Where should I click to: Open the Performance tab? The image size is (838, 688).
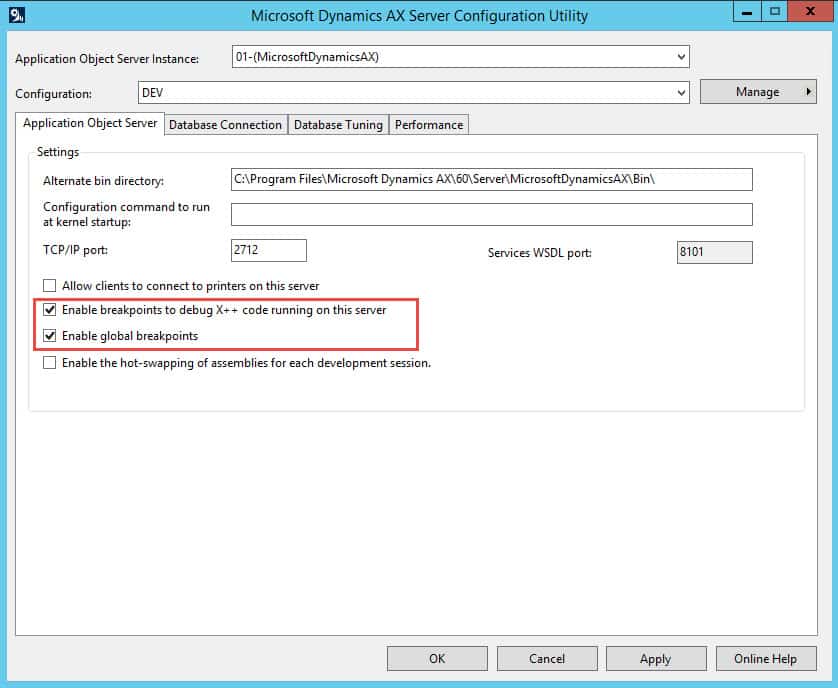[x=429, y=125]
